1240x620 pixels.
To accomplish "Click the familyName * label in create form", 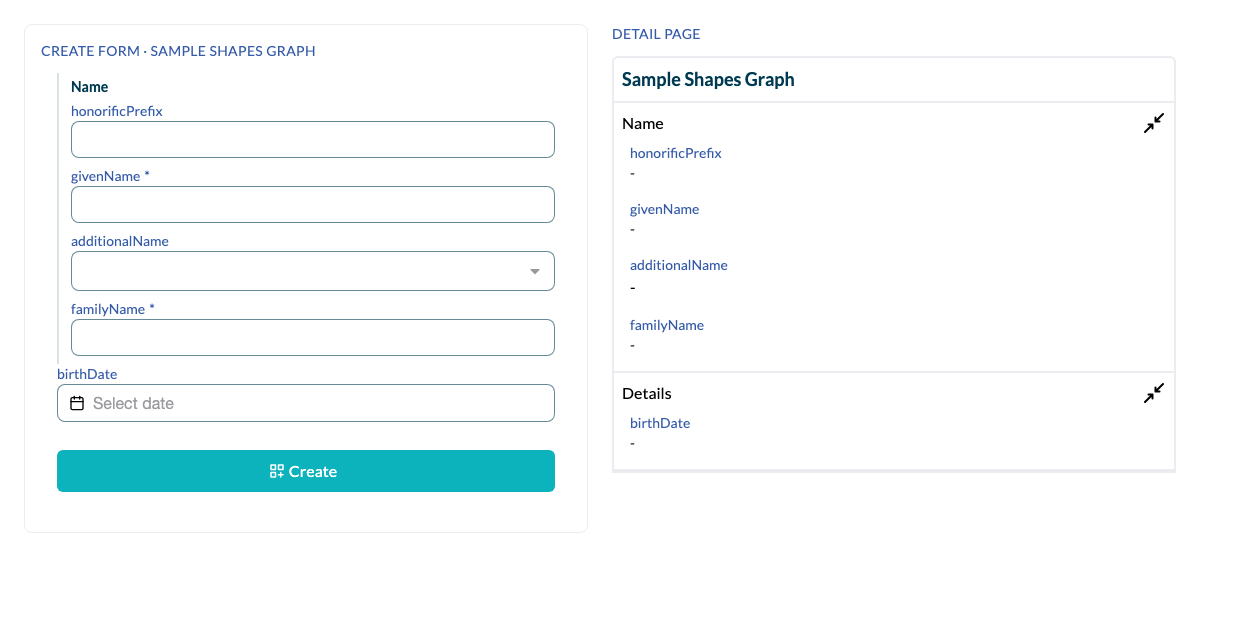I will coord(113,309).
